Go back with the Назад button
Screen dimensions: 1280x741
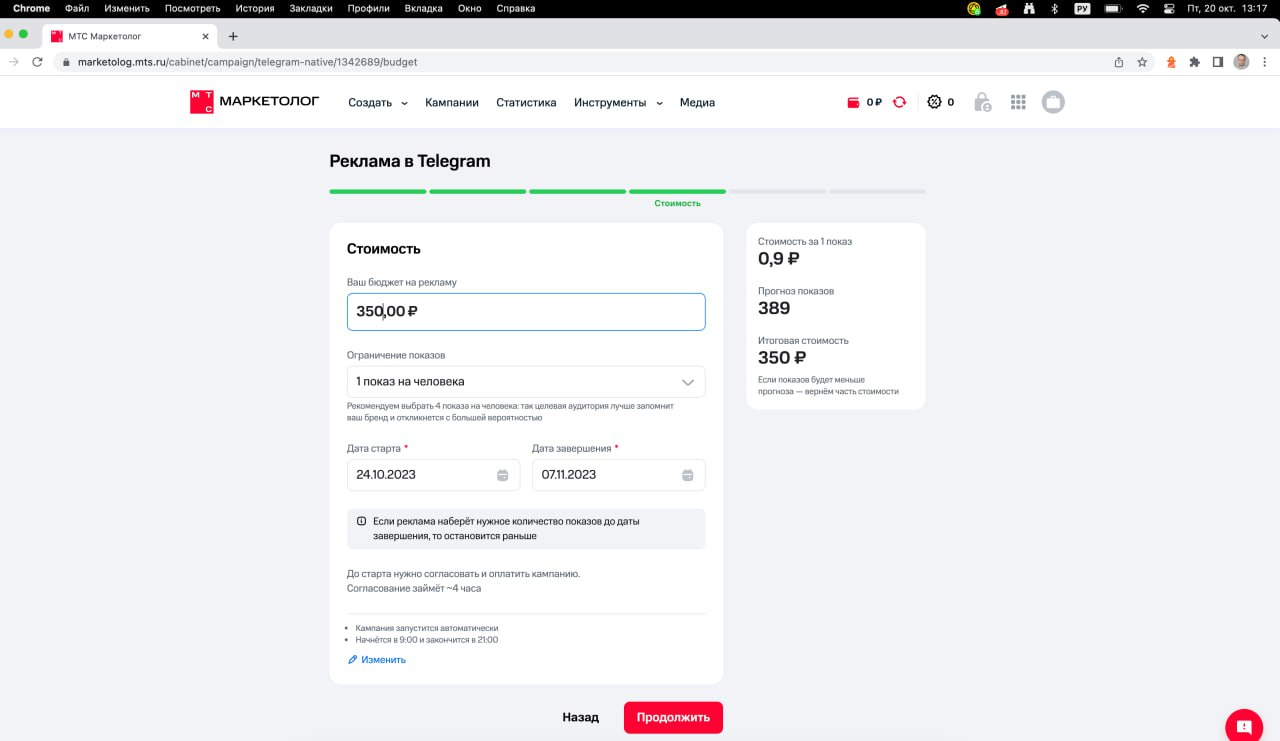pyautogui.click(x=580, y=717)
